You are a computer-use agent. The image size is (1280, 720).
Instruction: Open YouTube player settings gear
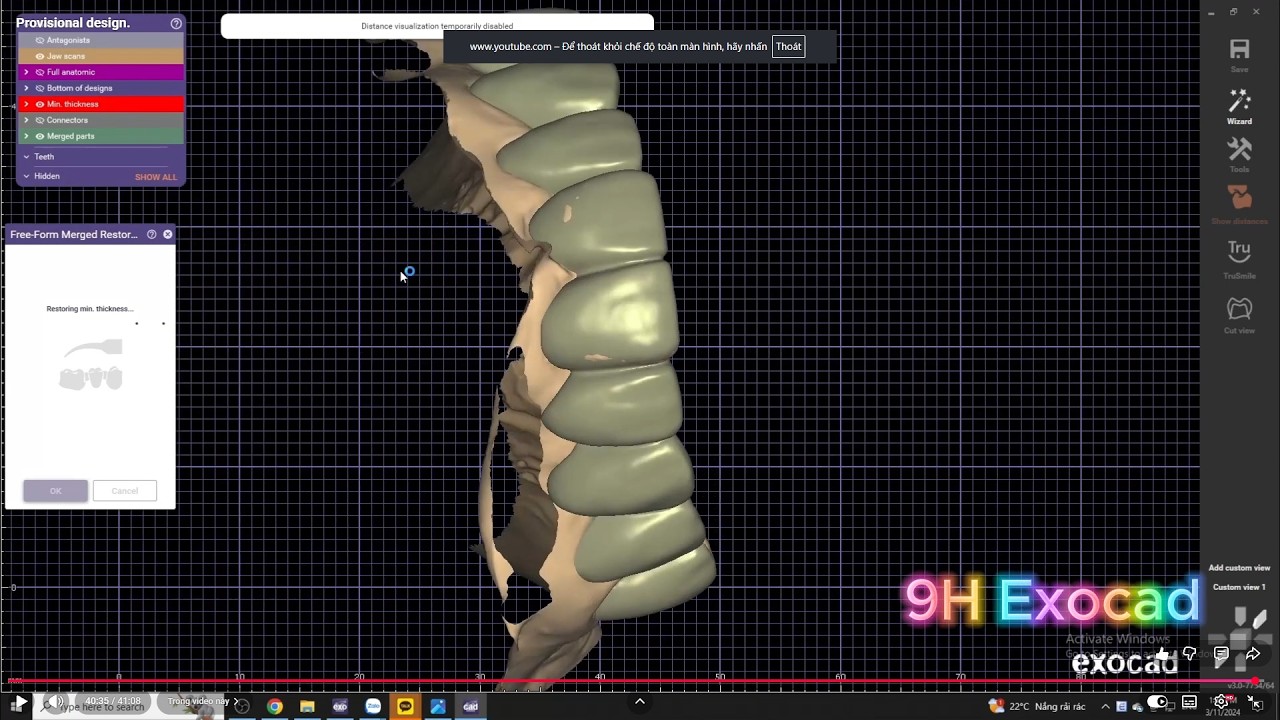(x=1222, y=702)
